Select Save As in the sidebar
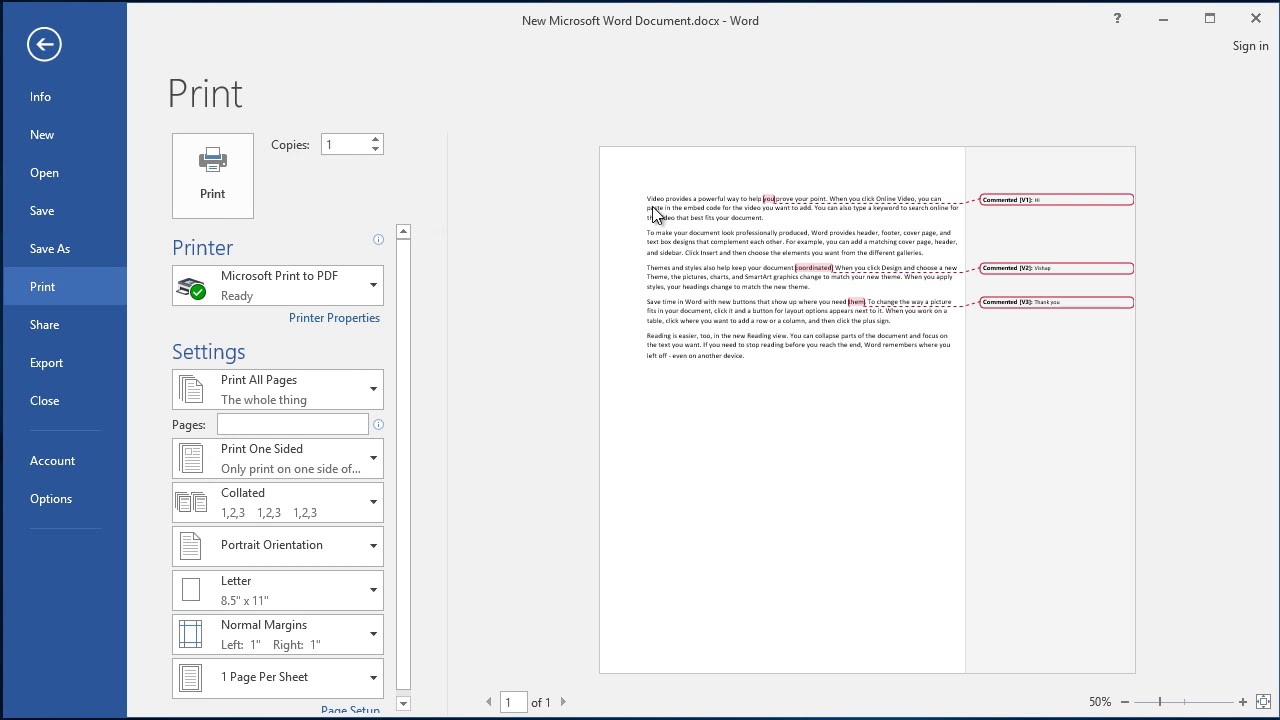Image resolution: width=1280 pixels, height=720 pixels. 50,249
